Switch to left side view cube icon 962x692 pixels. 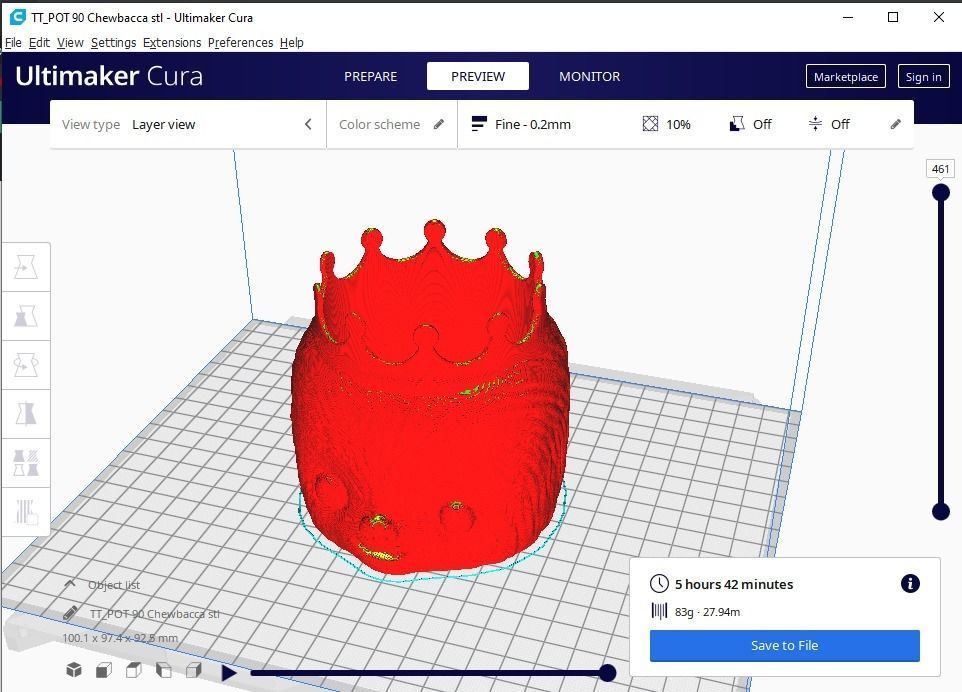click(164, 669)
